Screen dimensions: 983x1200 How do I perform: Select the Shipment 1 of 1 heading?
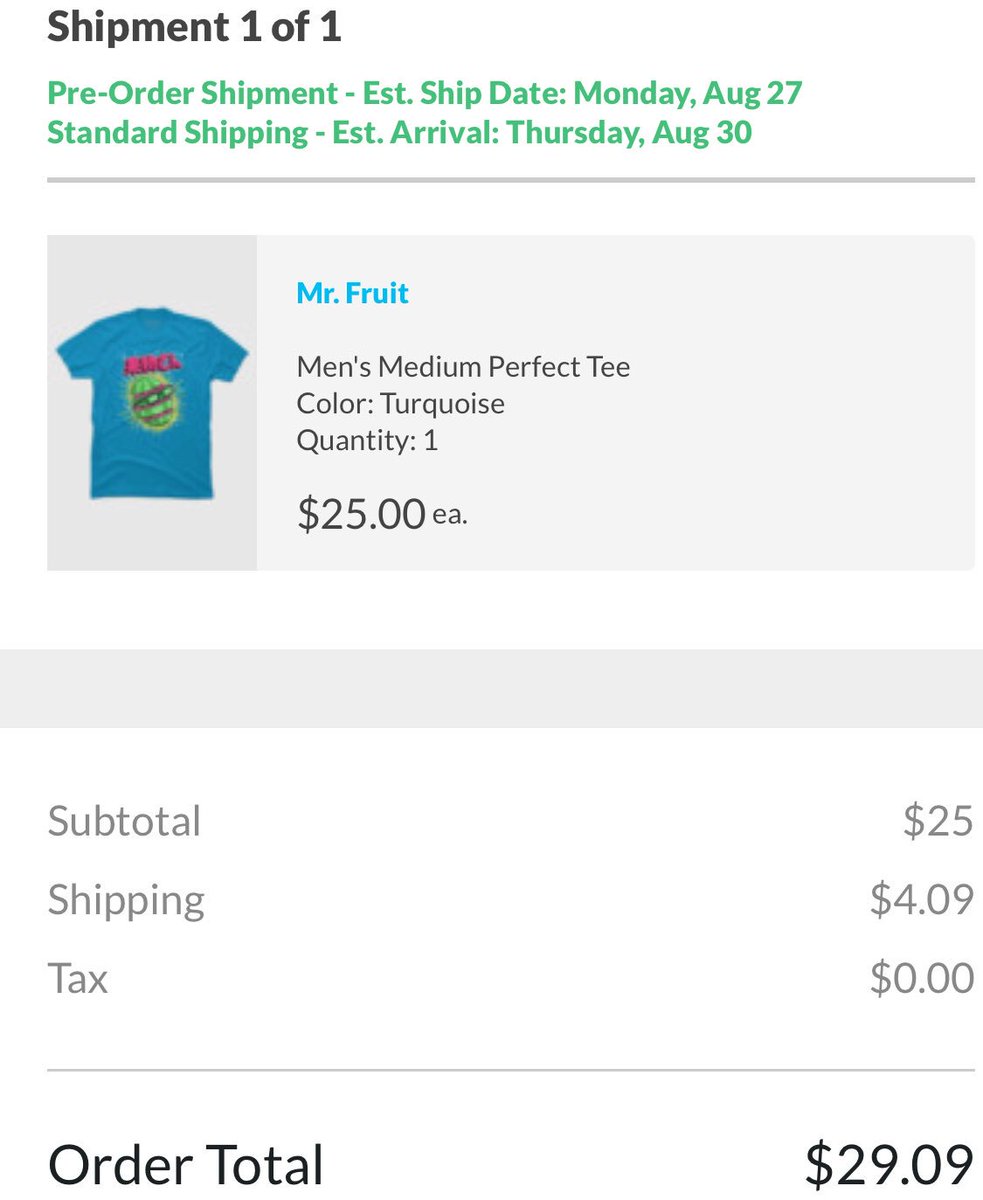point(194,27)
